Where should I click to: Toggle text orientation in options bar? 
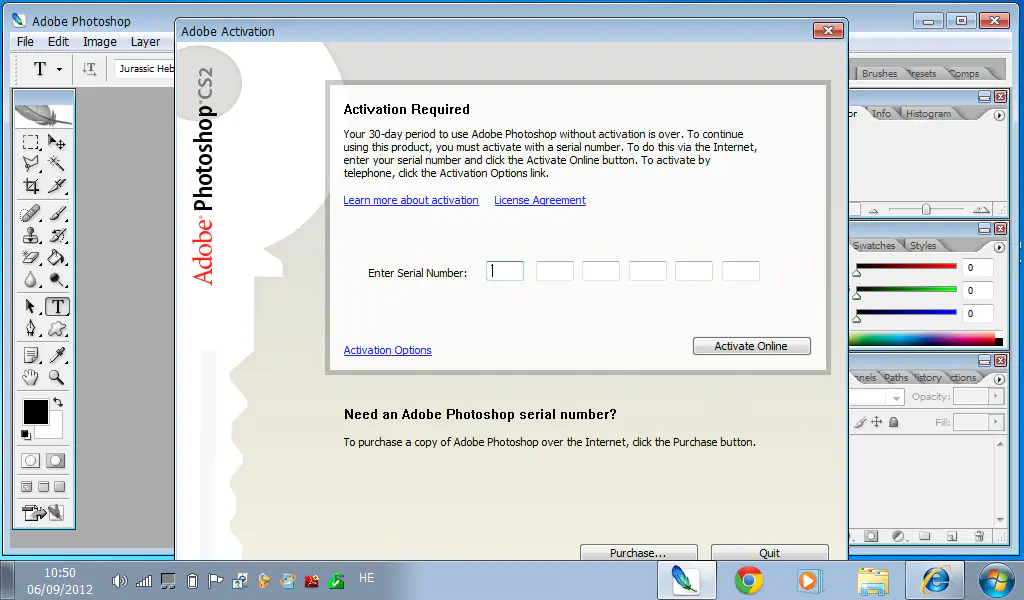click(90, 69)
